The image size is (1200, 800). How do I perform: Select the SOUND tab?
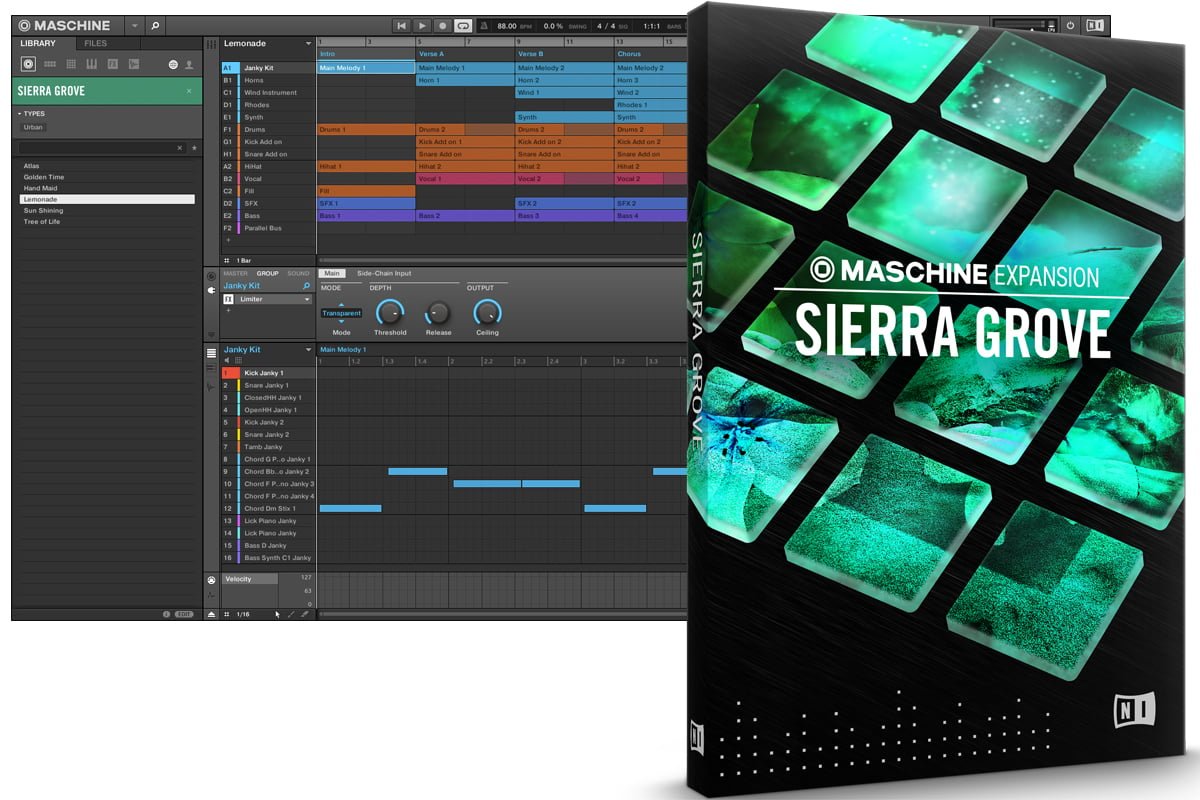click(299, 273)
